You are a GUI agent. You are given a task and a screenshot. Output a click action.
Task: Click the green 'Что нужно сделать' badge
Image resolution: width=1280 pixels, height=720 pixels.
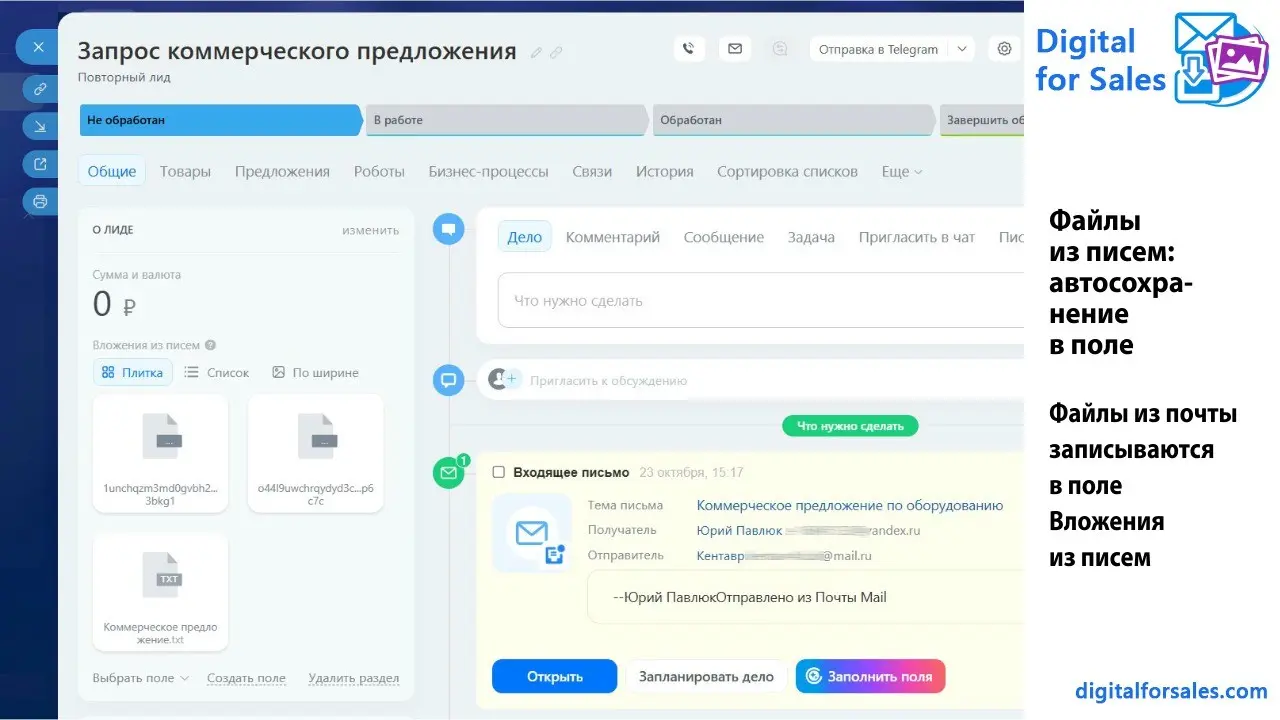(850, 426)
